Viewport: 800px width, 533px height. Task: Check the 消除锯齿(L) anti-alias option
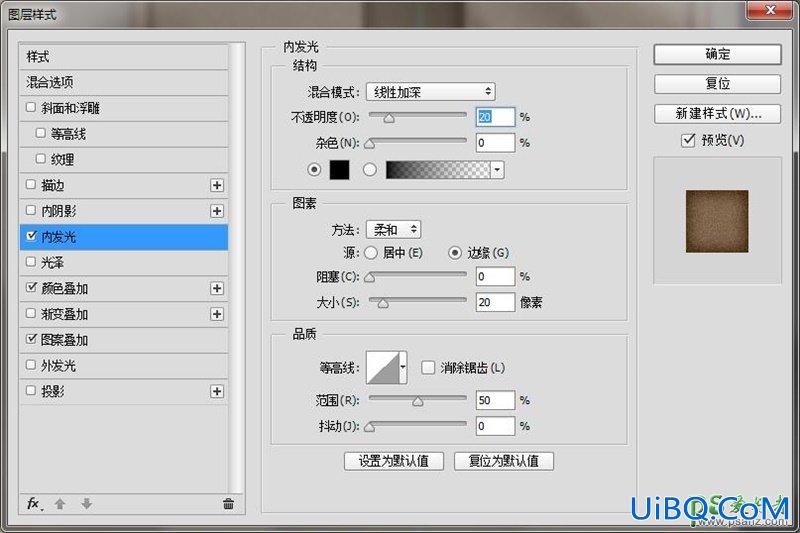tap(428, 367)
